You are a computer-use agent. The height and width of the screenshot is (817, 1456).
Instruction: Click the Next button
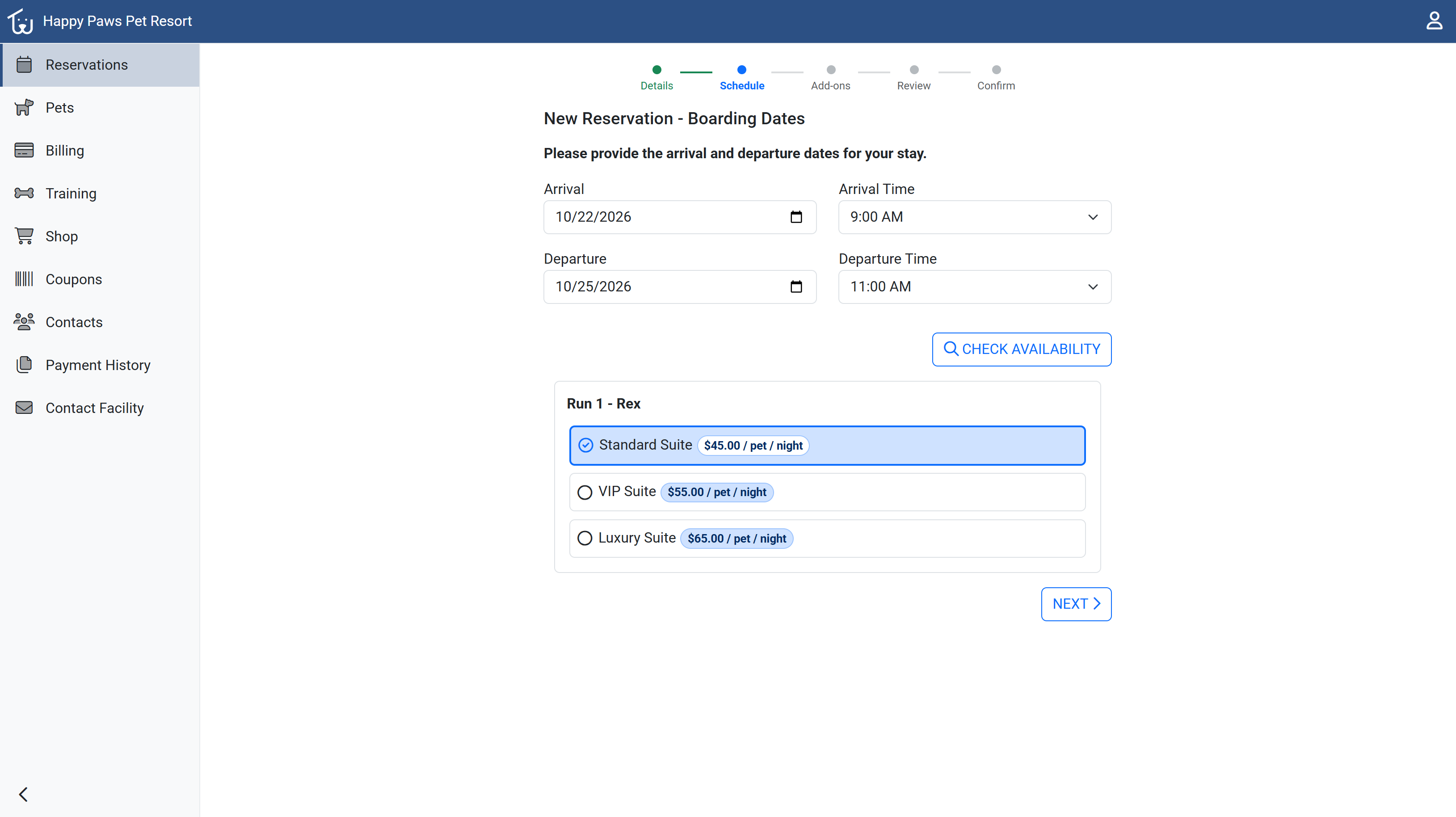1076,604
